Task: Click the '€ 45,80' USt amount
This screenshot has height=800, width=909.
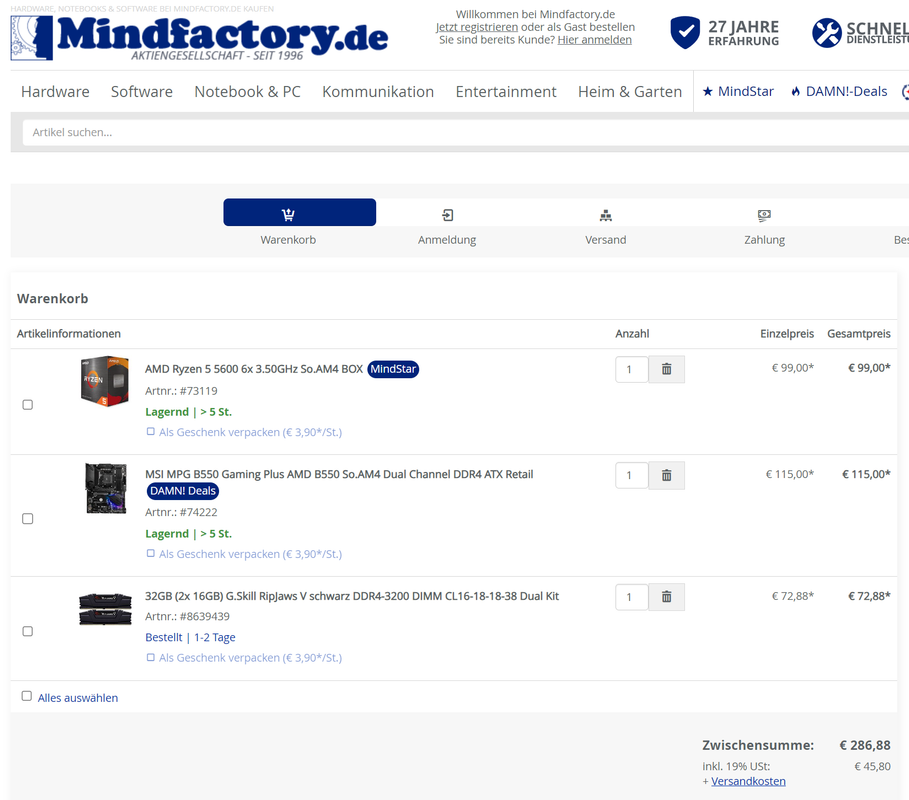Action: (x=872, y=766)
